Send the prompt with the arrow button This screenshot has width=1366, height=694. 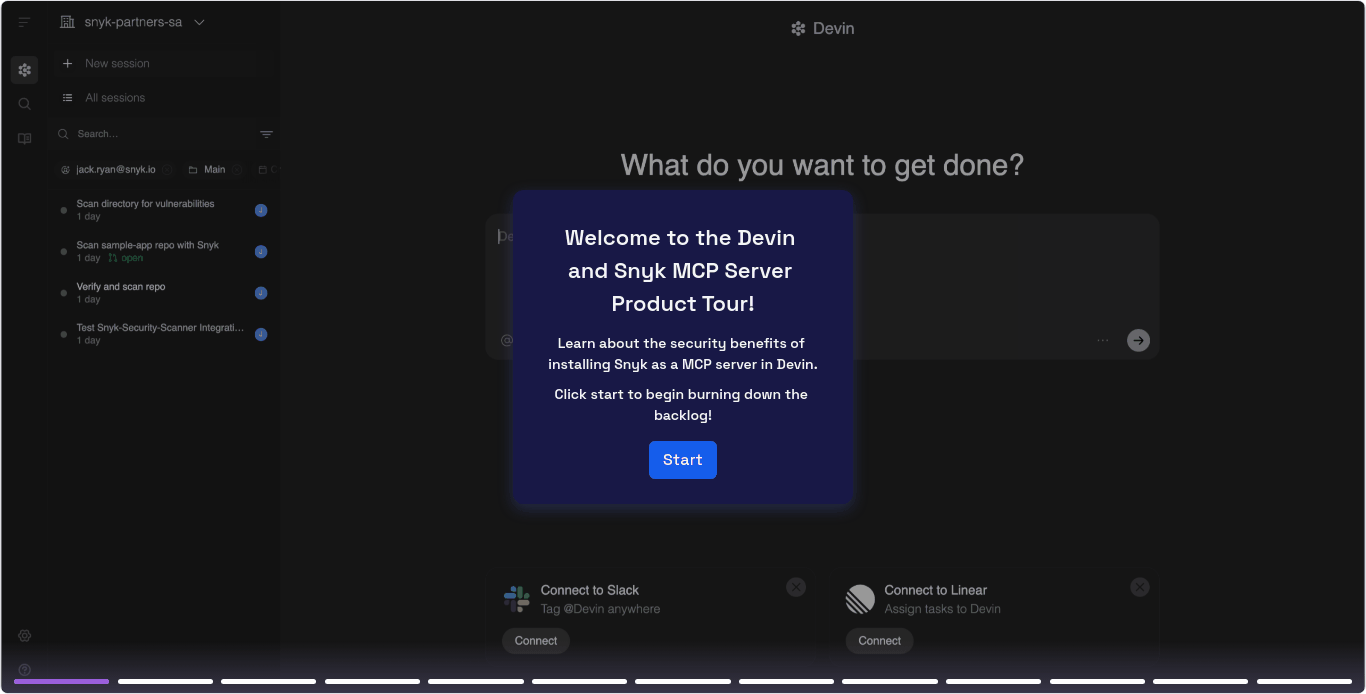click(1138, 340)
